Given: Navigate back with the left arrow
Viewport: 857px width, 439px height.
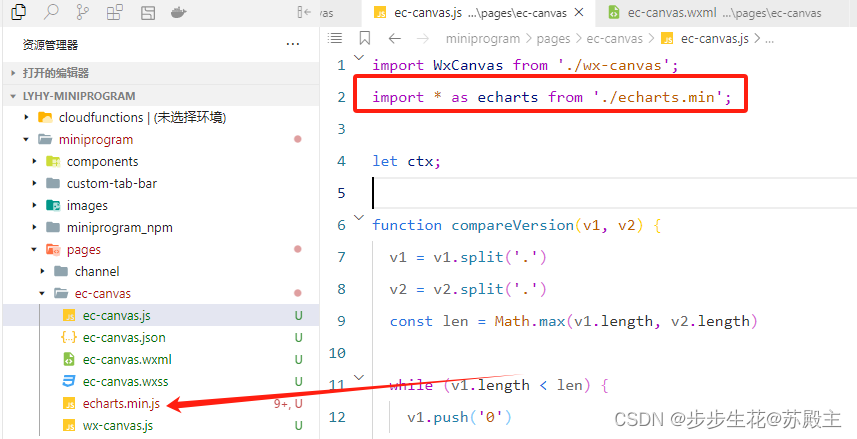Looking at the screenshot, I should click(x=395, y=38).
